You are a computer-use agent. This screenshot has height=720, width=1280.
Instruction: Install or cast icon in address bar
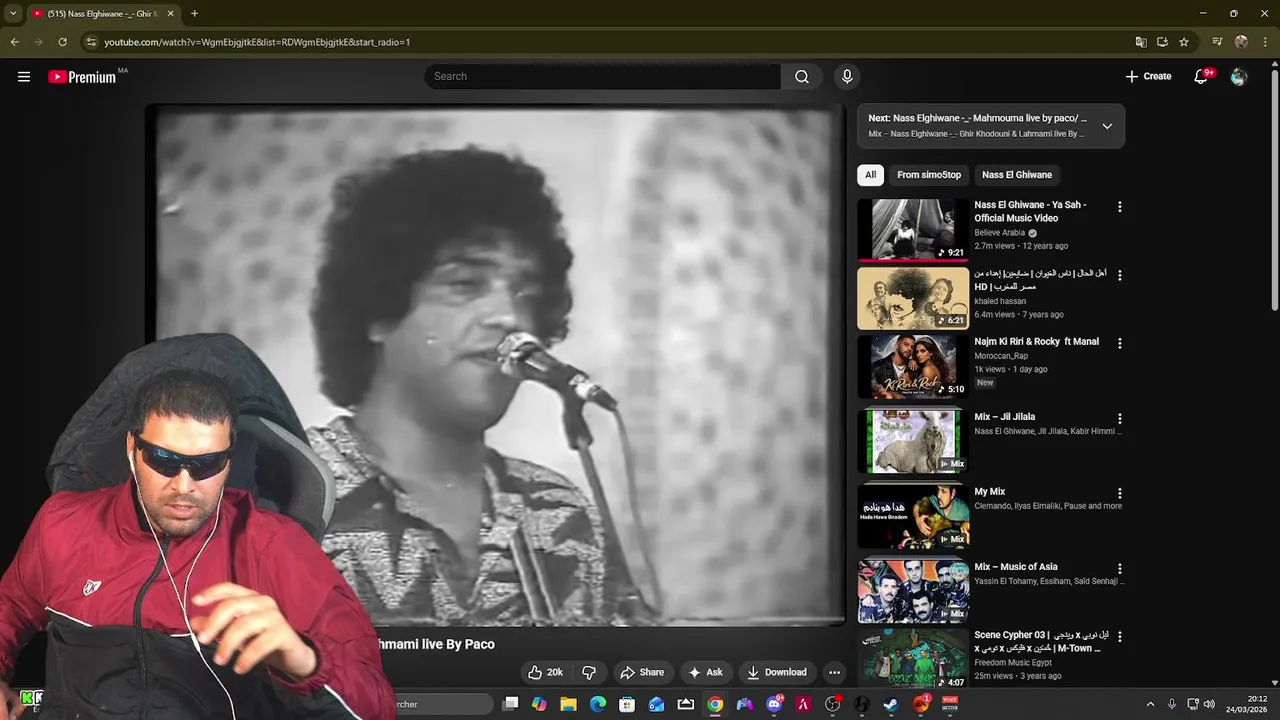(x=1162, y=42)
